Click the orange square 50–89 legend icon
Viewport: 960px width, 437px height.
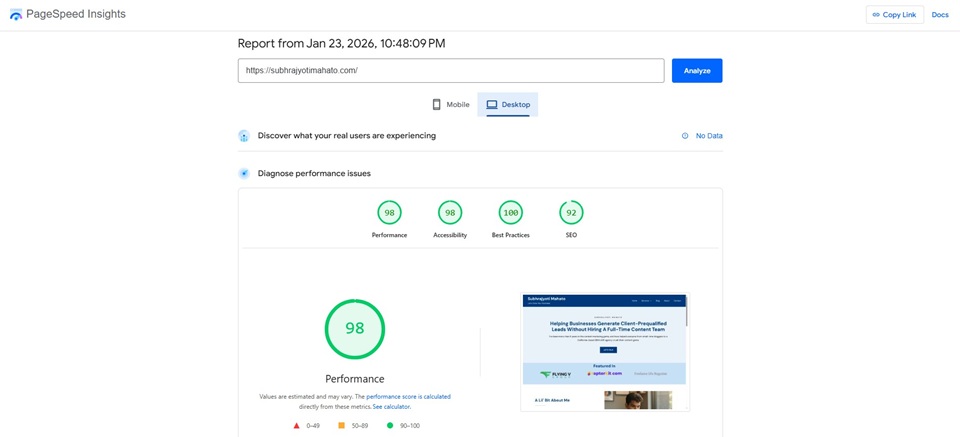(x=342, y=425)
